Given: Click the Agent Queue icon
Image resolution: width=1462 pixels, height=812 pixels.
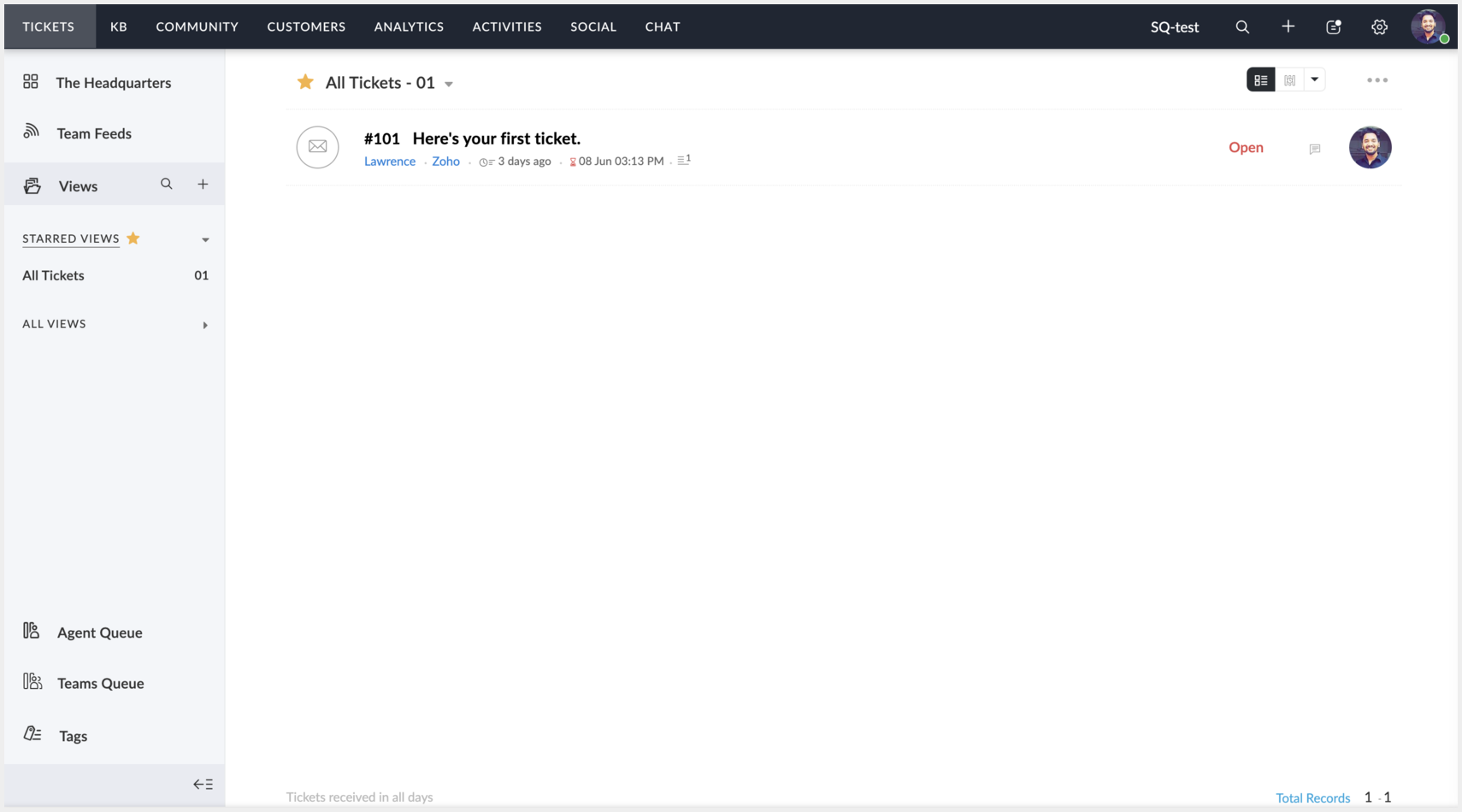Looking at the screenshot, I should point(32,631).
